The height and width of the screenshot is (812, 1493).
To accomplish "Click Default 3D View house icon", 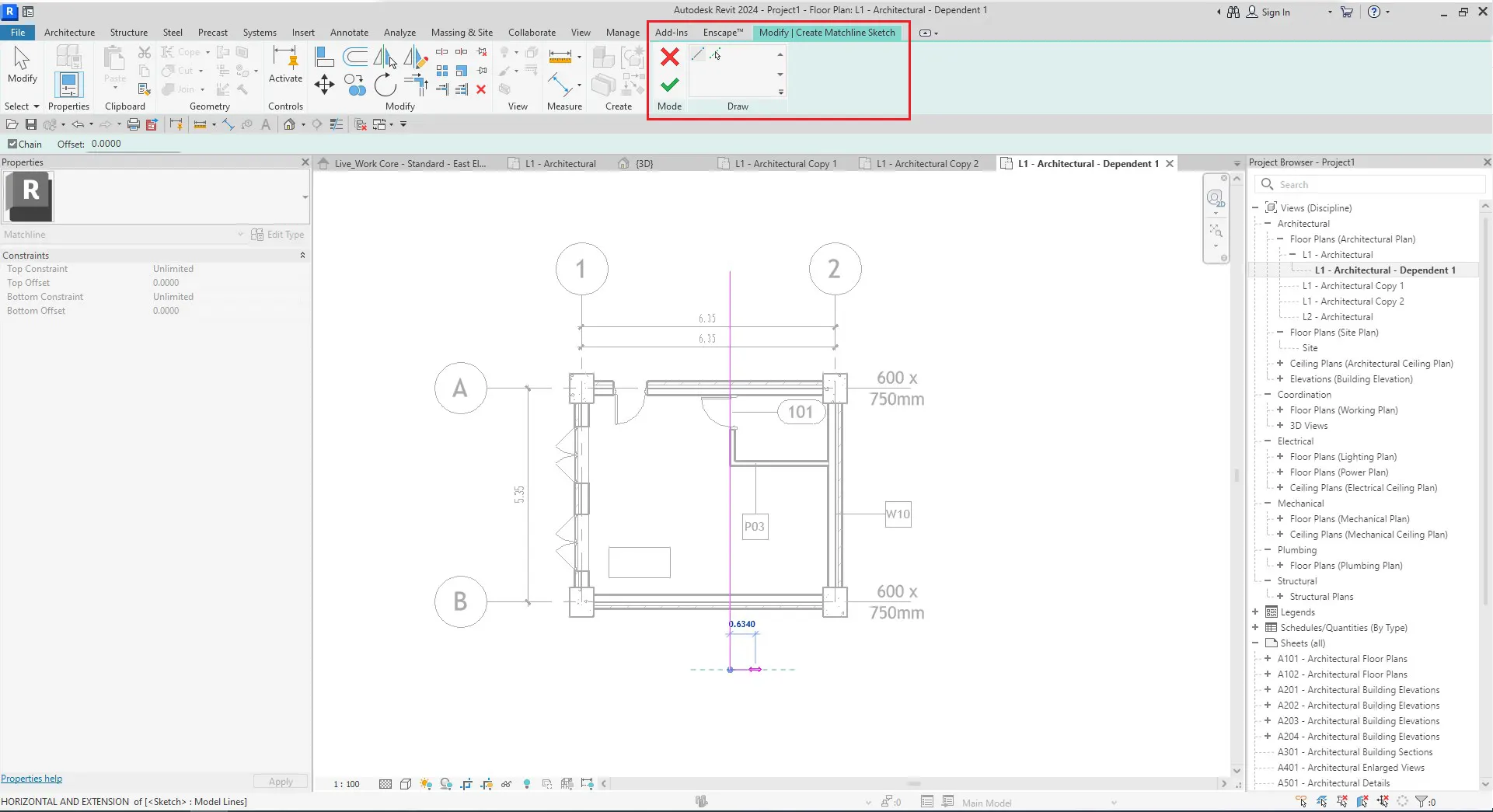I will point(289,124).
